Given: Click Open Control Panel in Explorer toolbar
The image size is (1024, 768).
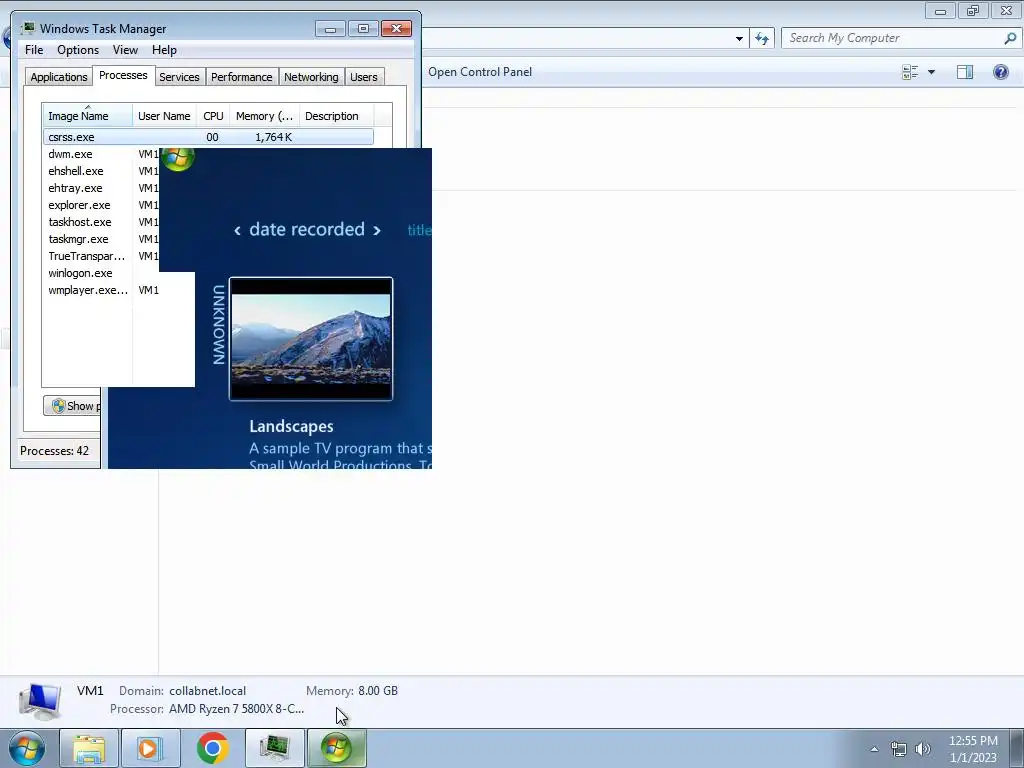Looking at the screenshot, I should pyautogui.click(x=480, y=72).
